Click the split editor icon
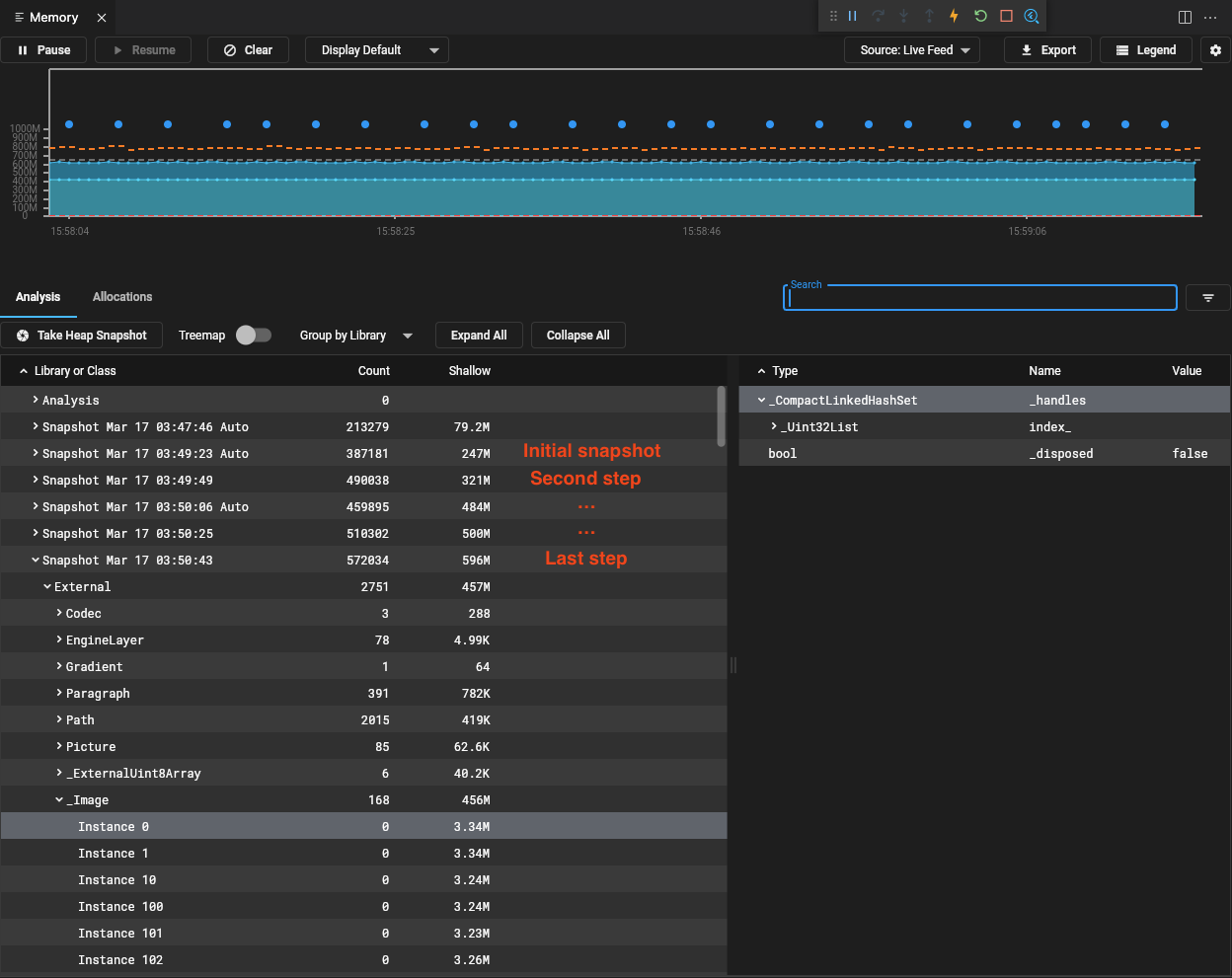 [x=1185, y=18]
